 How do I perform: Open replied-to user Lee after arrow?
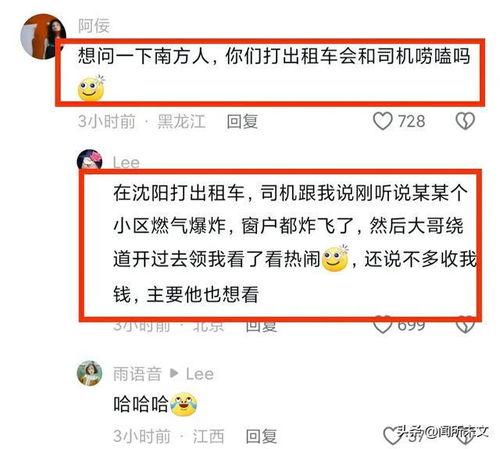(200, 374)
